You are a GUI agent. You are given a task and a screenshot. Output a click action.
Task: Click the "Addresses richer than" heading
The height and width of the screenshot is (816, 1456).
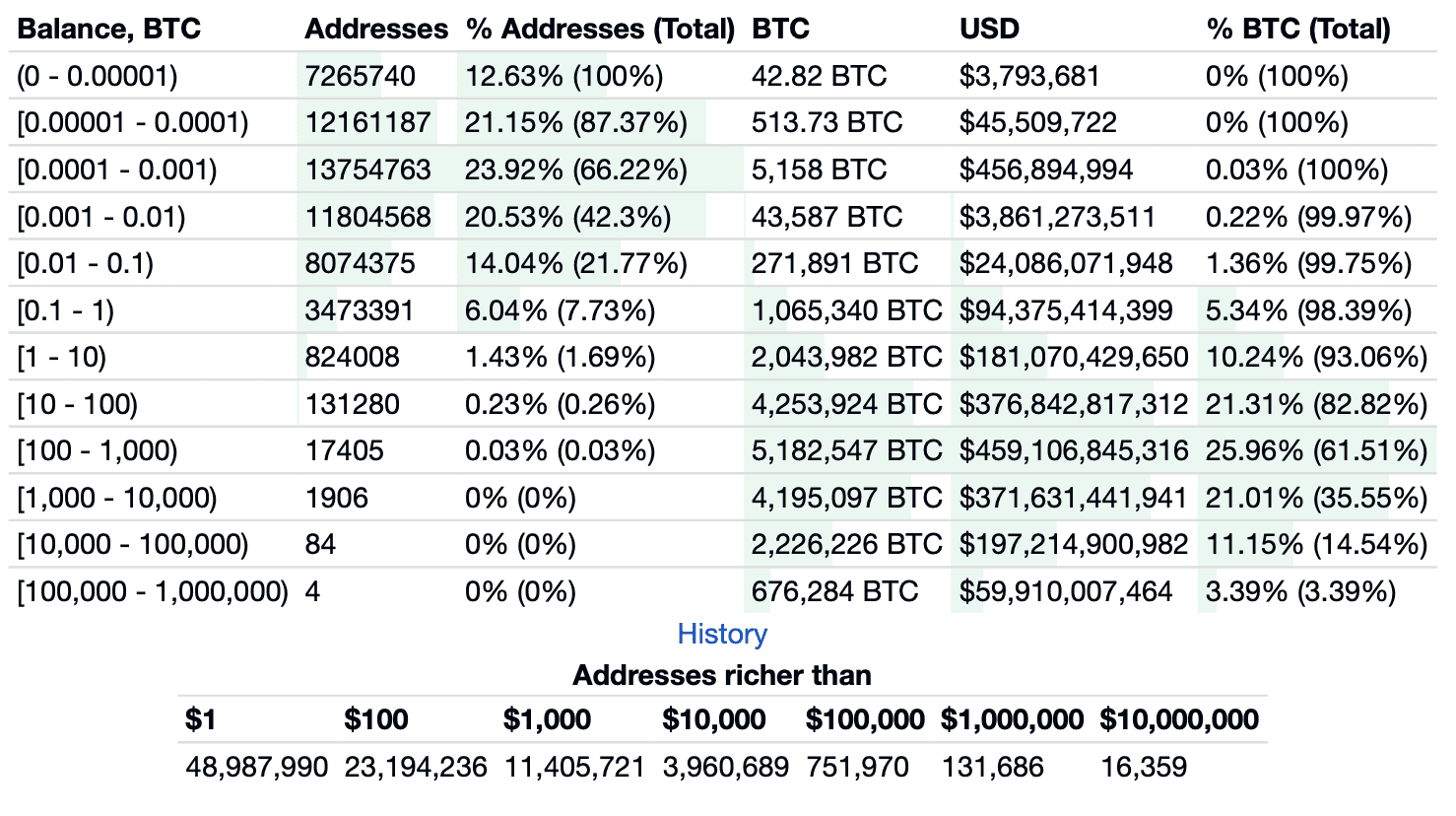722,675
